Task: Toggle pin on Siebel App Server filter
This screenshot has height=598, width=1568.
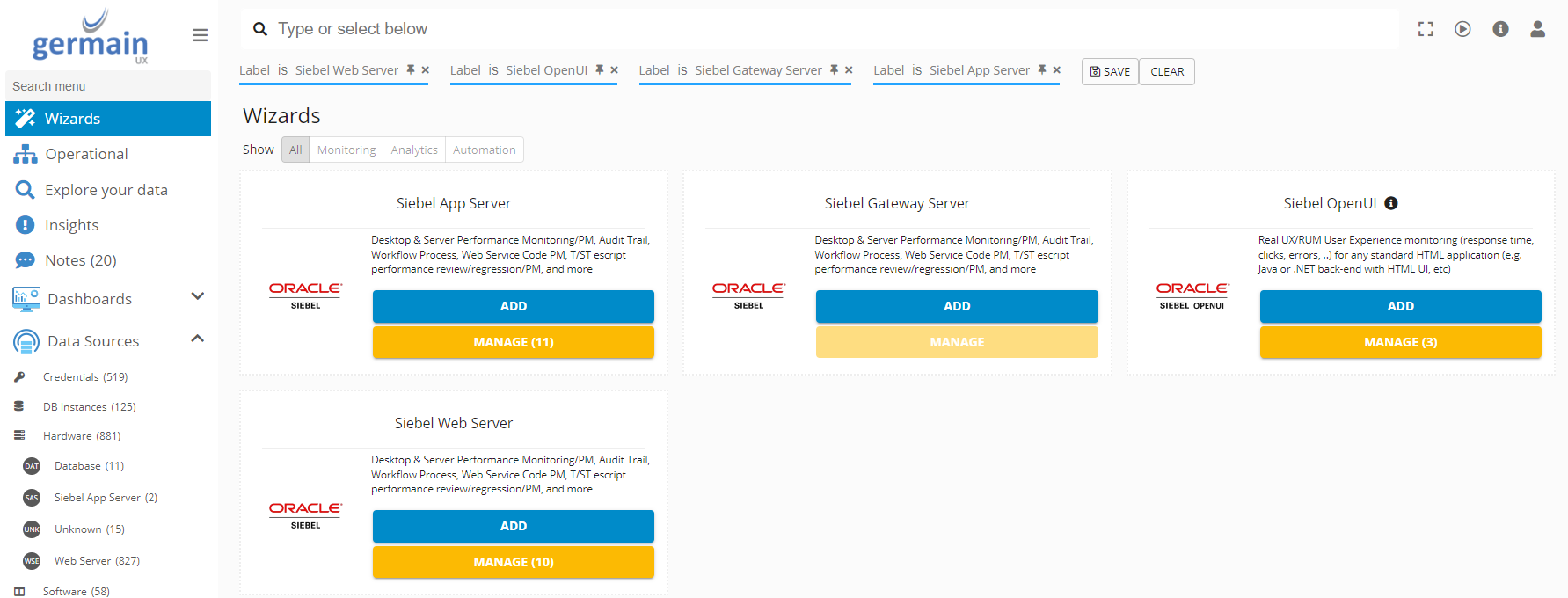Action: (1042, 70)
